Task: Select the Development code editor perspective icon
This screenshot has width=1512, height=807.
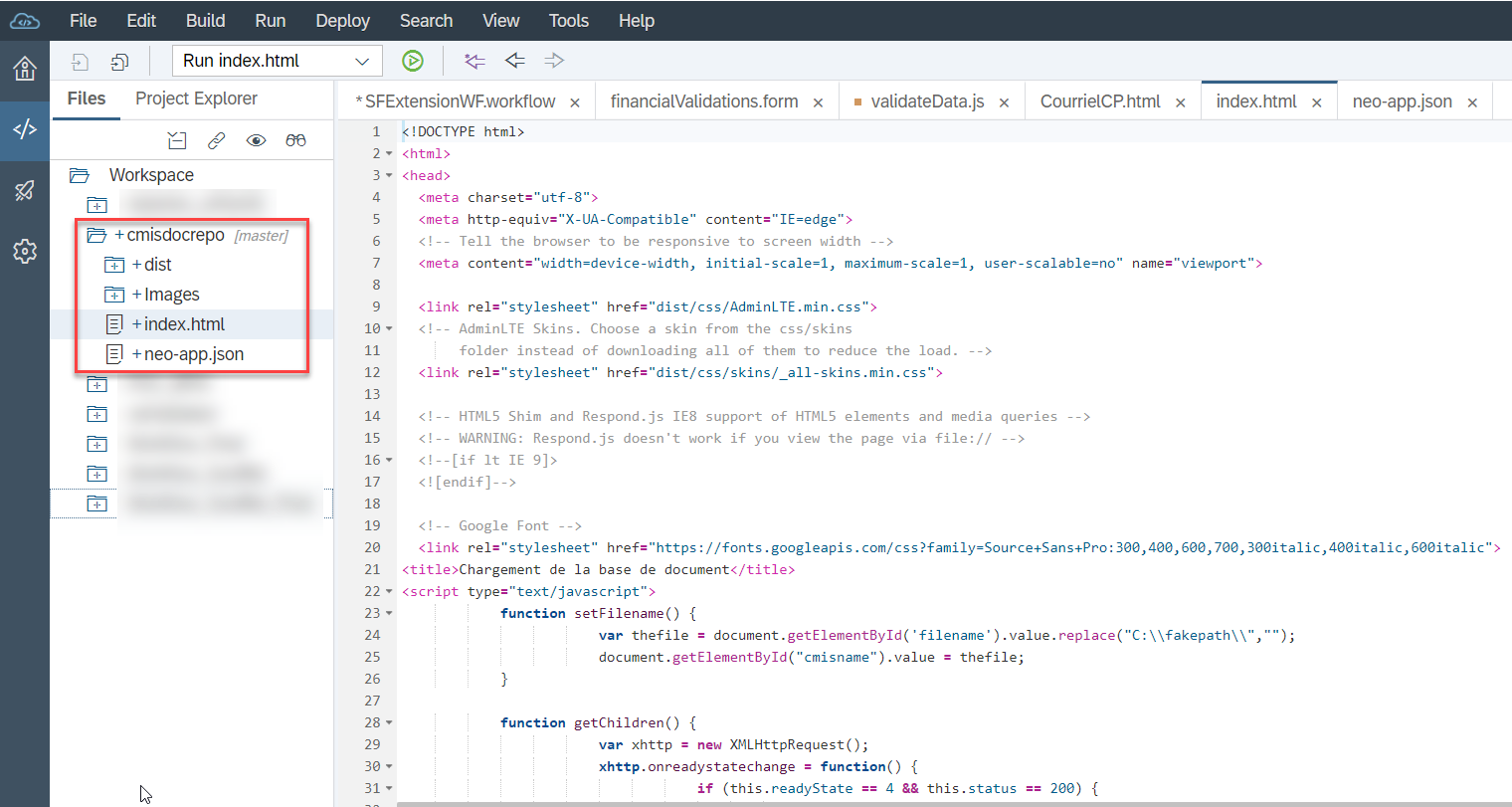Action: click(25, 130)
